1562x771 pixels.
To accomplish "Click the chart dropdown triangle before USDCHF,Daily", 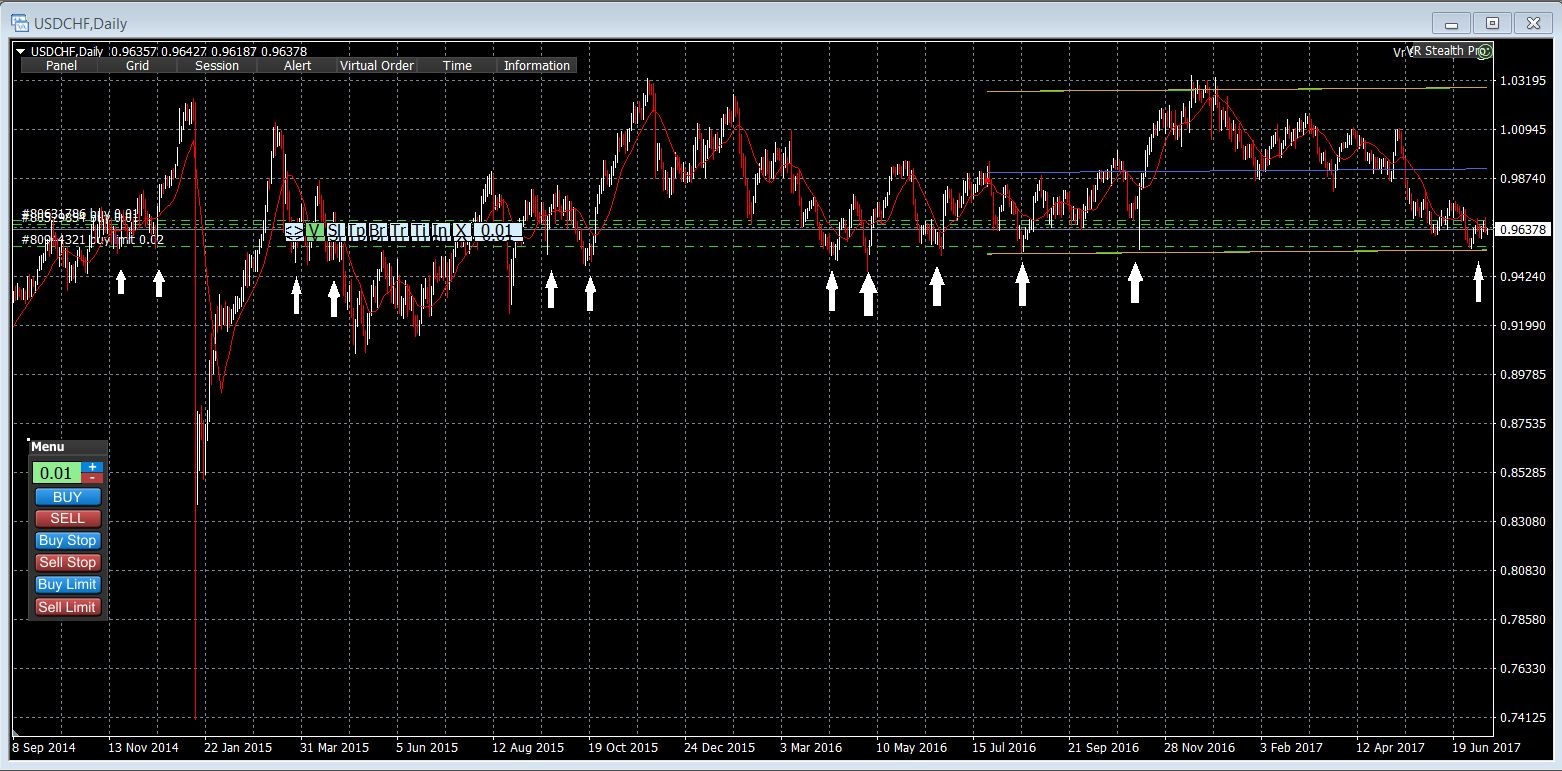I will click(x=20, y=51).
